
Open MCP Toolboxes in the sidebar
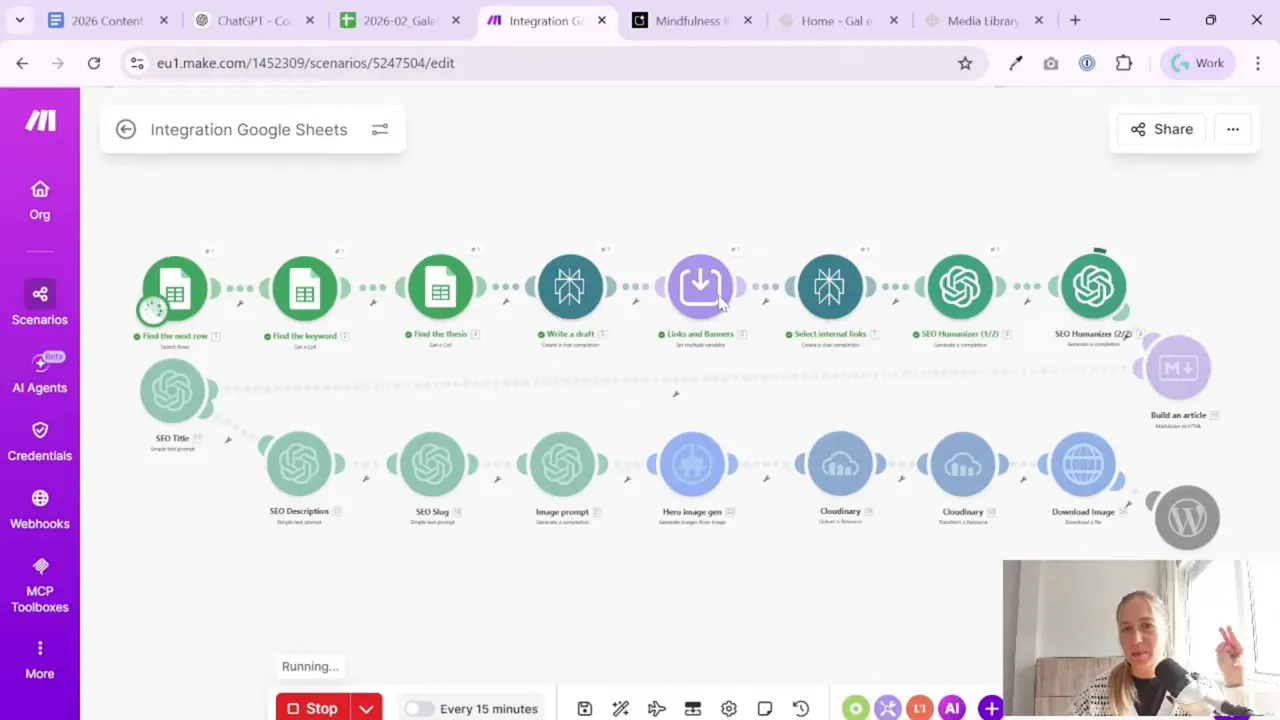[x=40, y=585]
